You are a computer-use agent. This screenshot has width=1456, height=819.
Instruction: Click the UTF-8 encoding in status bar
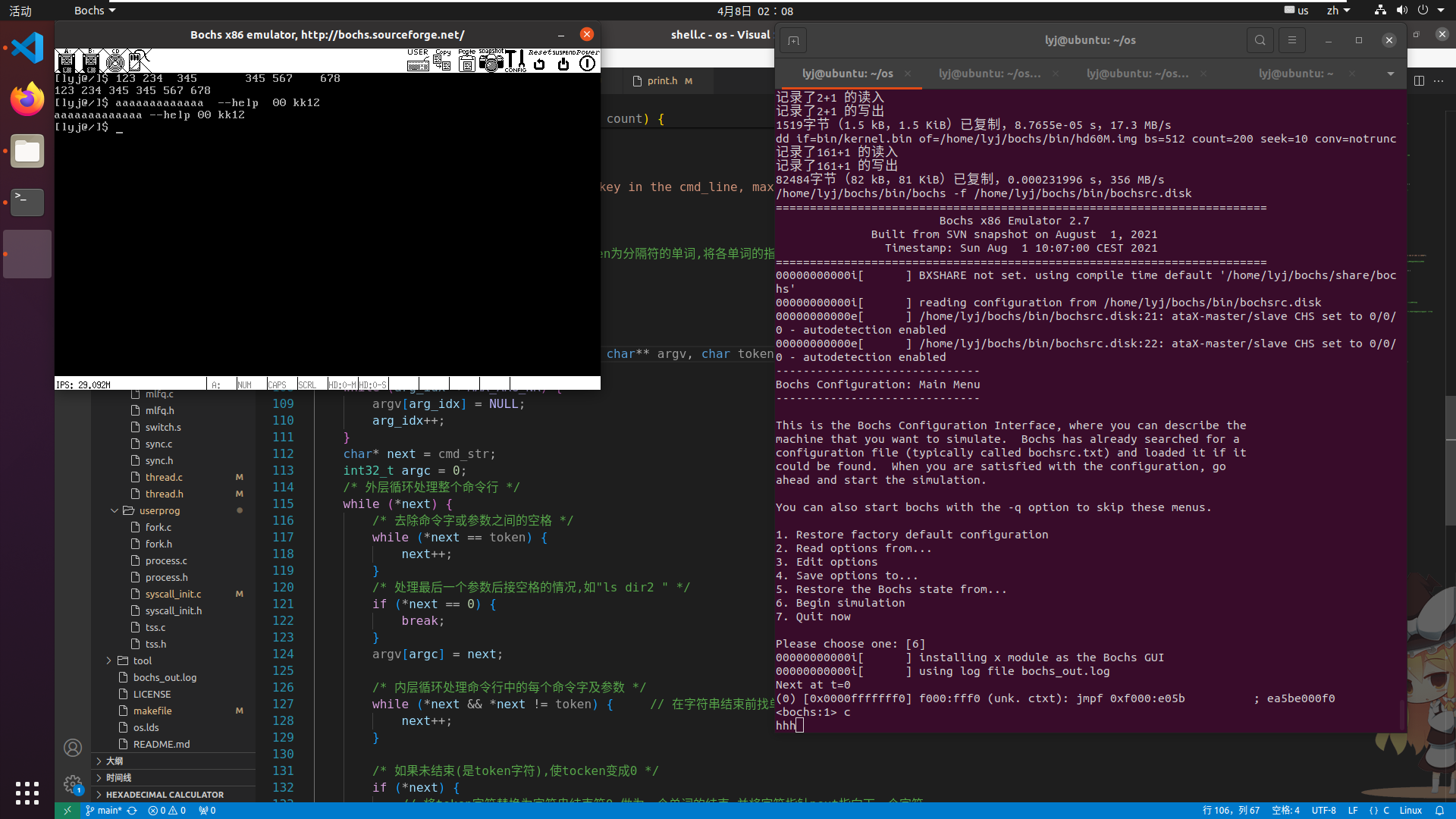point(1324,811)
